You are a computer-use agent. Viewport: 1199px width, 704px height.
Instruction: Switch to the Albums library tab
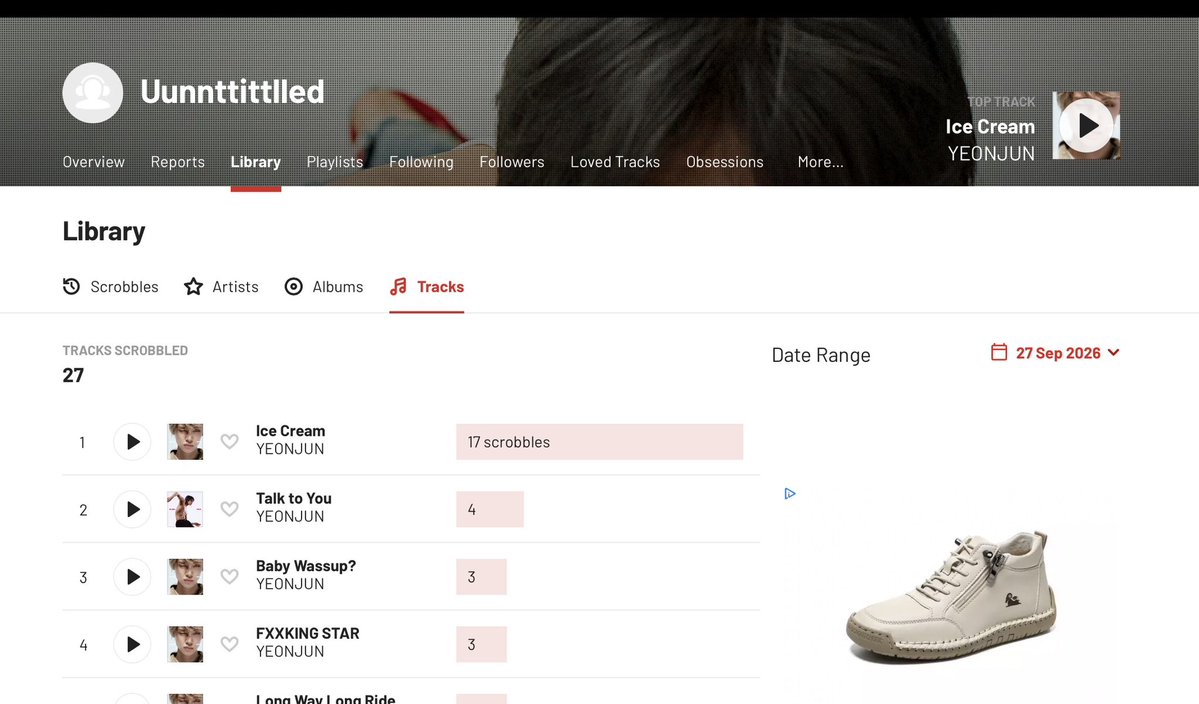[x=324, y=287]
